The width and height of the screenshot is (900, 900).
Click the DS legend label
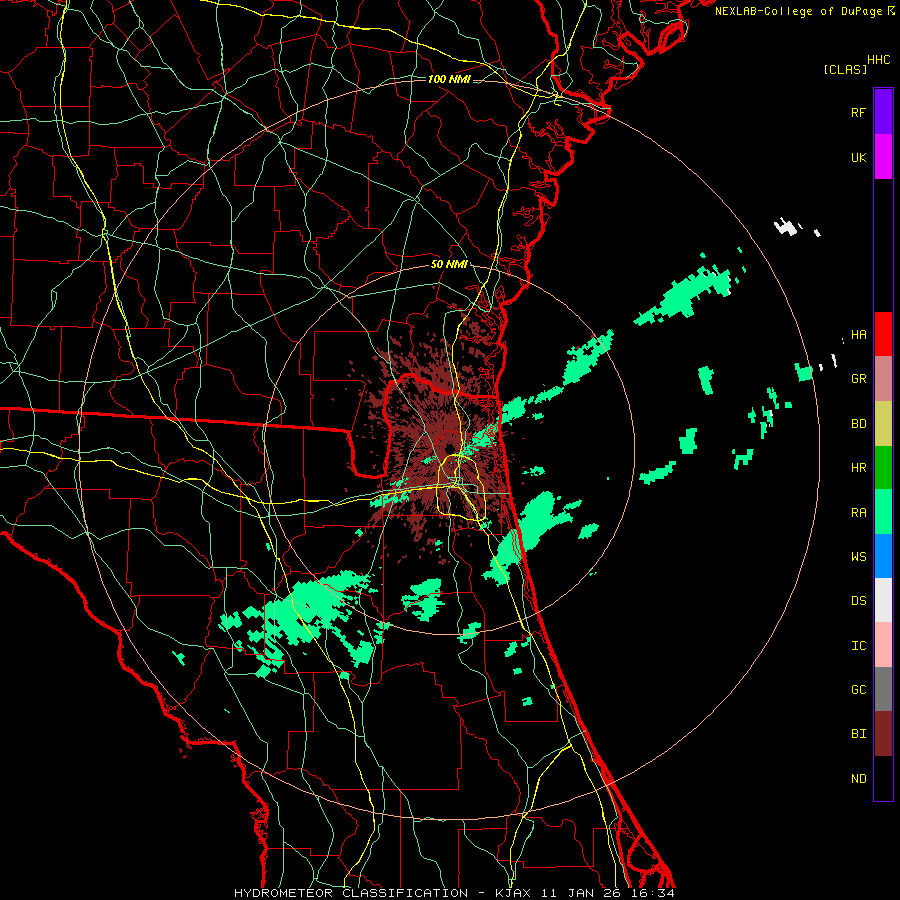pyautogui.click(x=858, y=601)
